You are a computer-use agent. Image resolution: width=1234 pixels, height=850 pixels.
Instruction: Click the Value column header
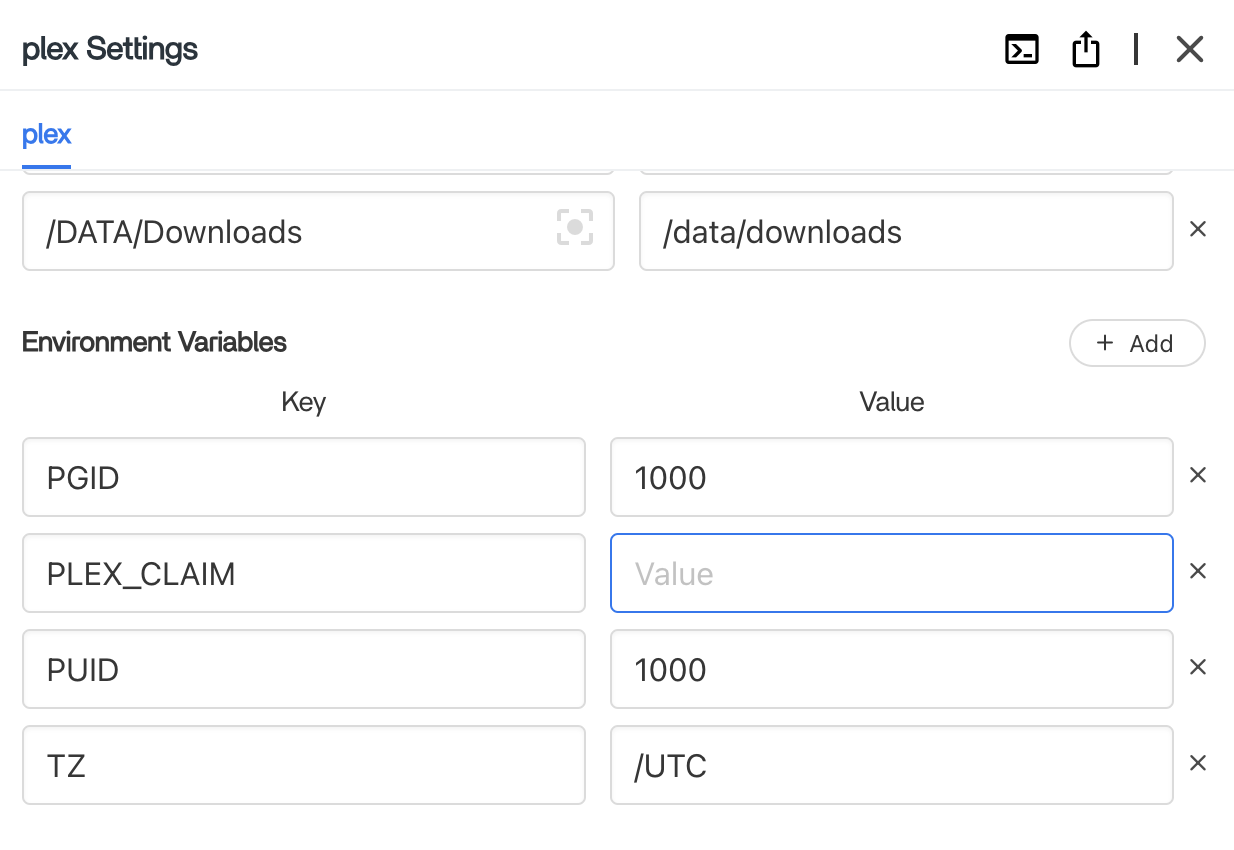[x=892, y=402]
